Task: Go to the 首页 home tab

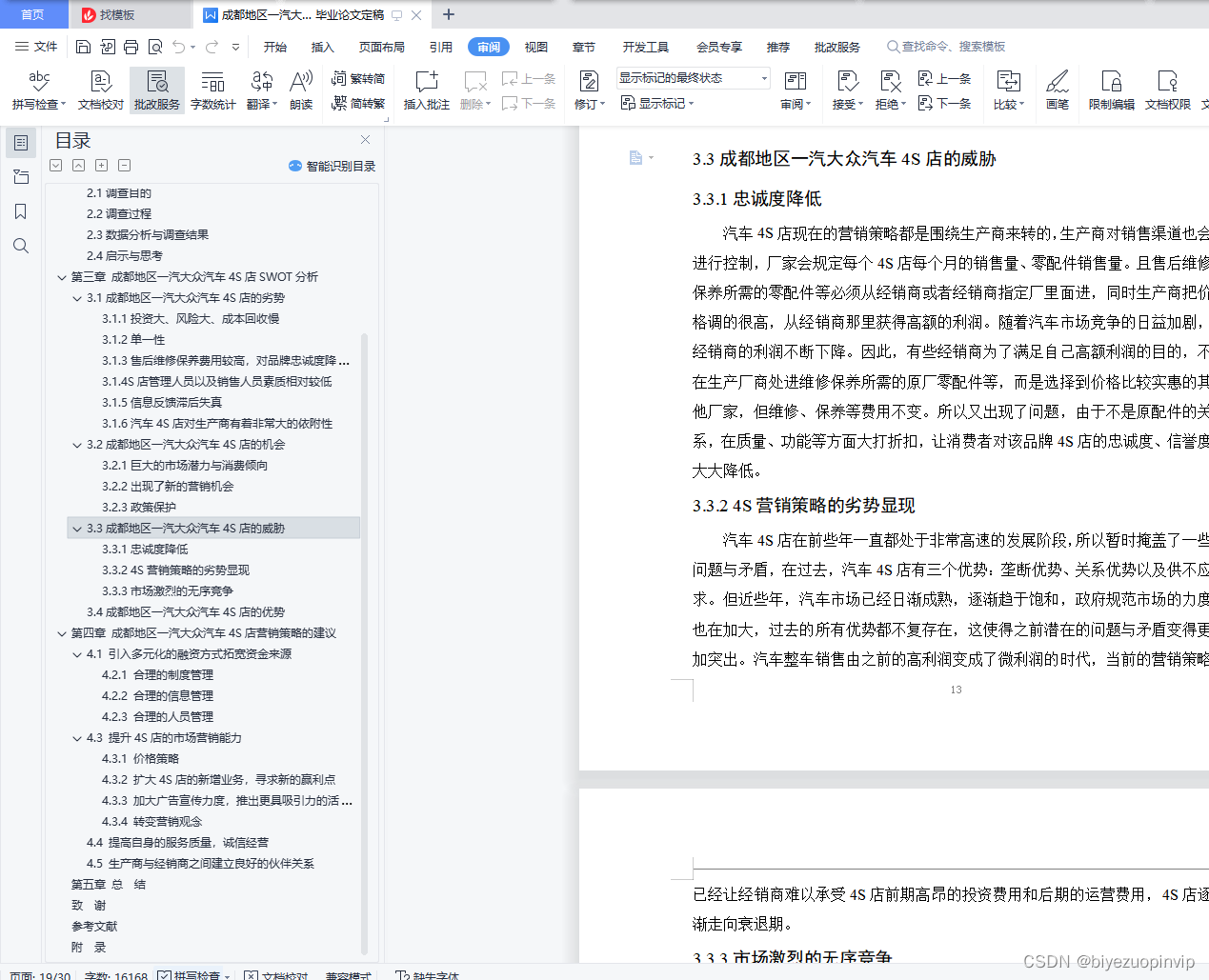Action: point(33,14)
